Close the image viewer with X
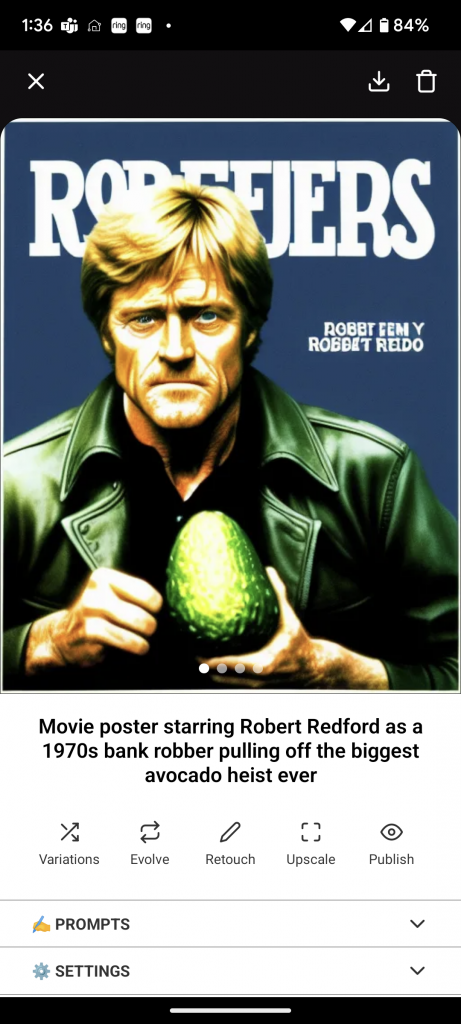The height and width of the screenshot is (1024, 461). [x=36, y=82]
